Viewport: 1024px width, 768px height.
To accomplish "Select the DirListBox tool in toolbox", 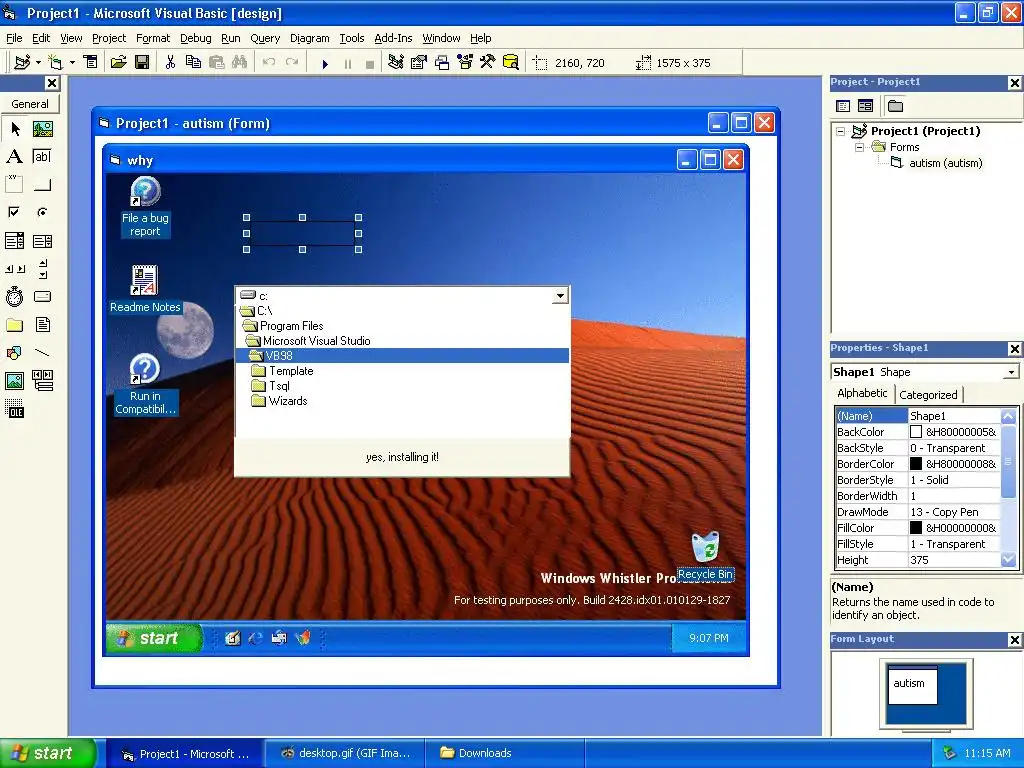I will [14, 325].
